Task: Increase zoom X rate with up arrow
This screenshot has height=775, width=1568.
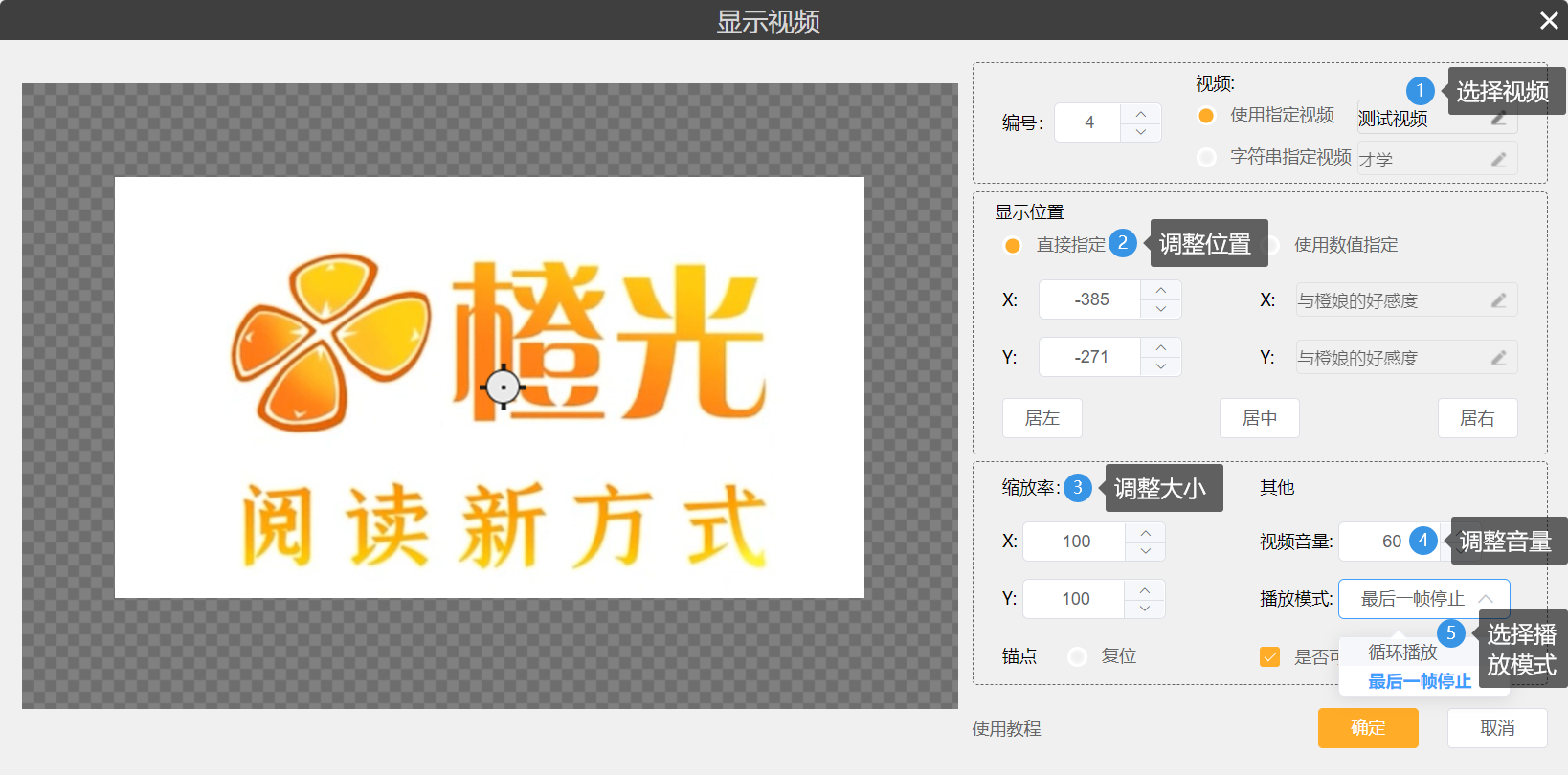Action: (1146, 532)
